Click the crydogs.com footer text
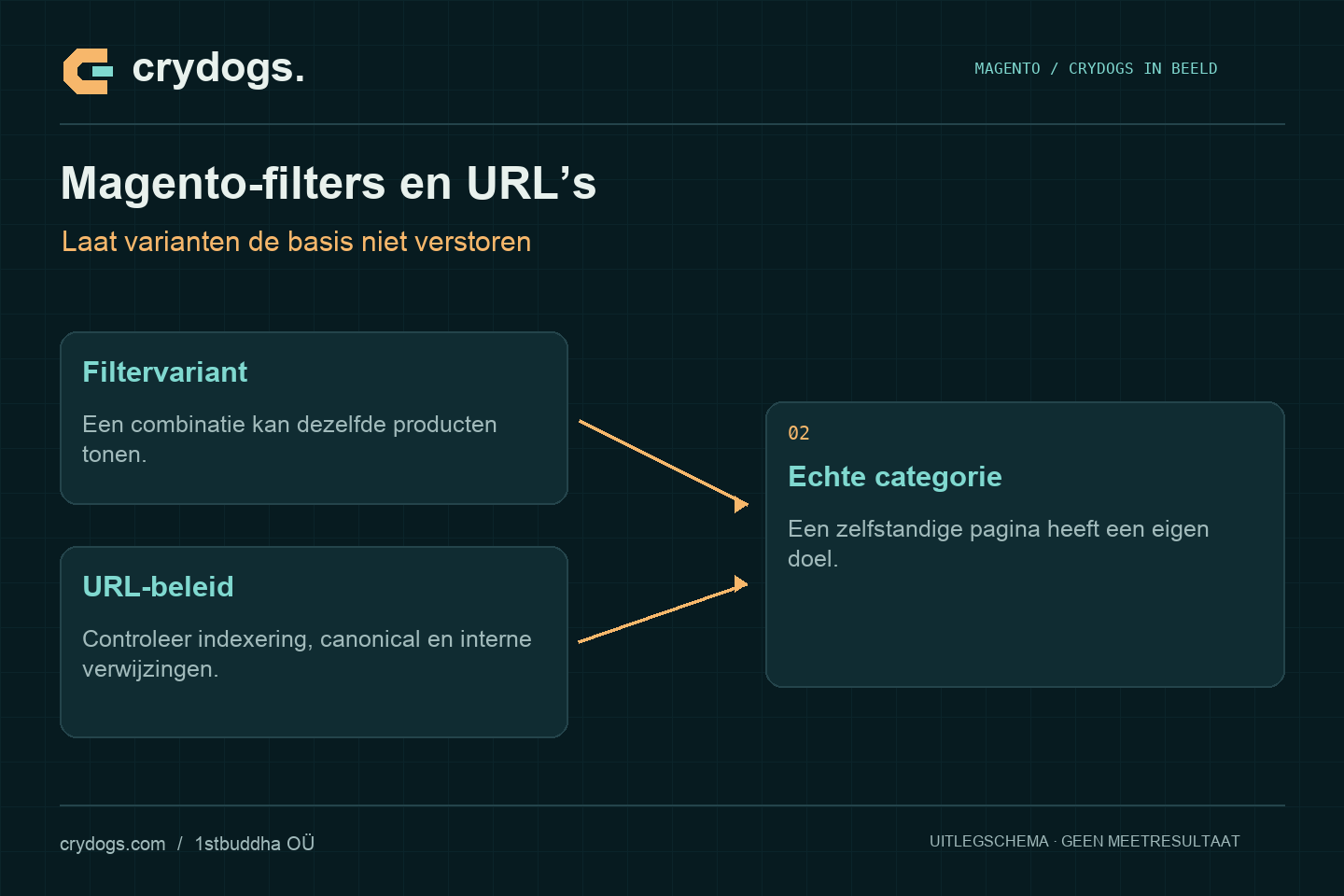The height and width of the screenshot is (896, 1344). click(x=112, y=844)
